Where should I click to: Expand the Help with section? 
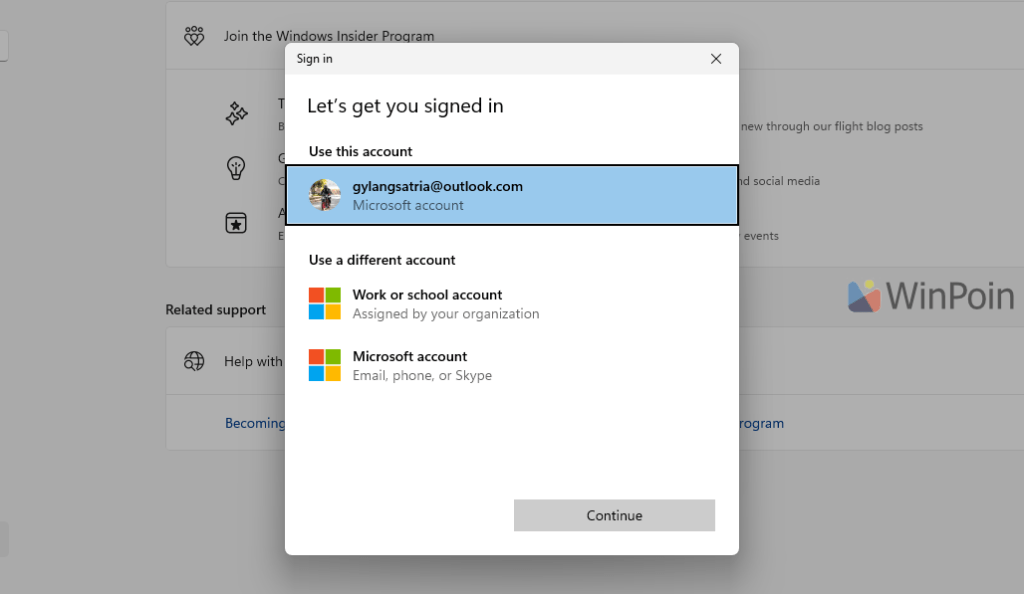click(x=253, y=361)
